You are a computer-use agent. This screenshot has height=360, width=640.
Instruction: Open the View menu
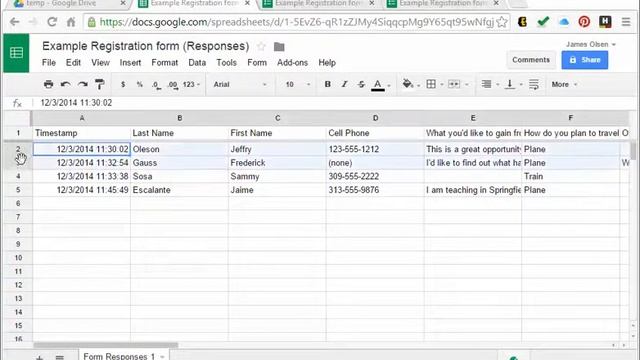point(100,63)
